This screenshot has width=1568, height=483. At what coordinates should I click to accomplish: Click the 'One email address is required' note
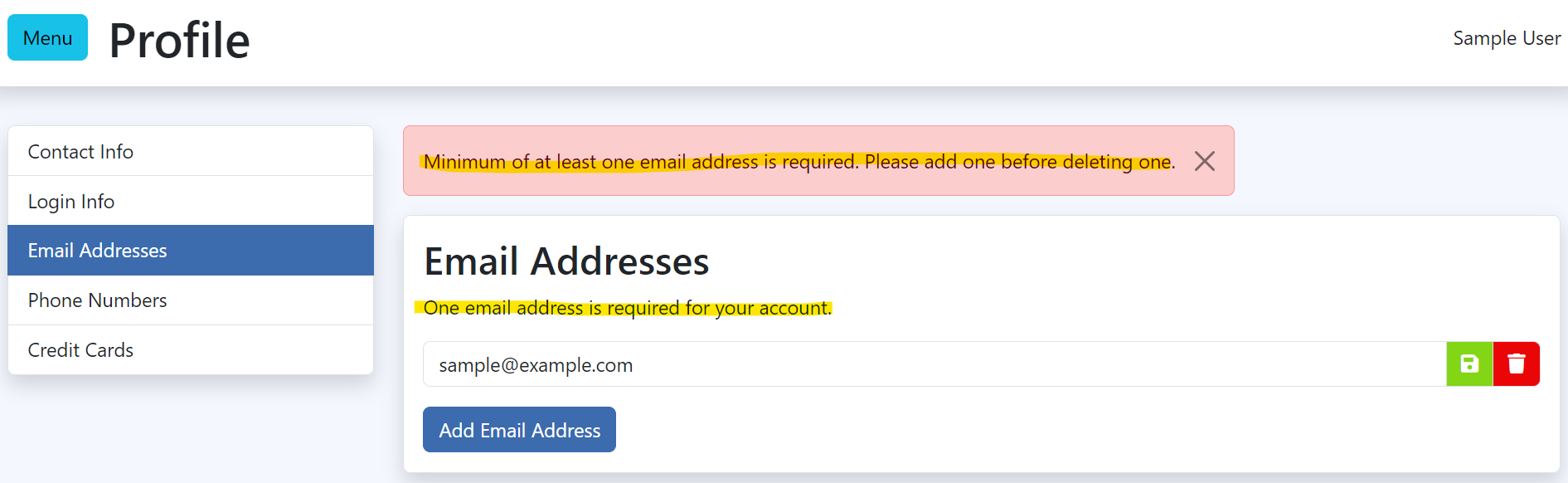click(627, 308)
